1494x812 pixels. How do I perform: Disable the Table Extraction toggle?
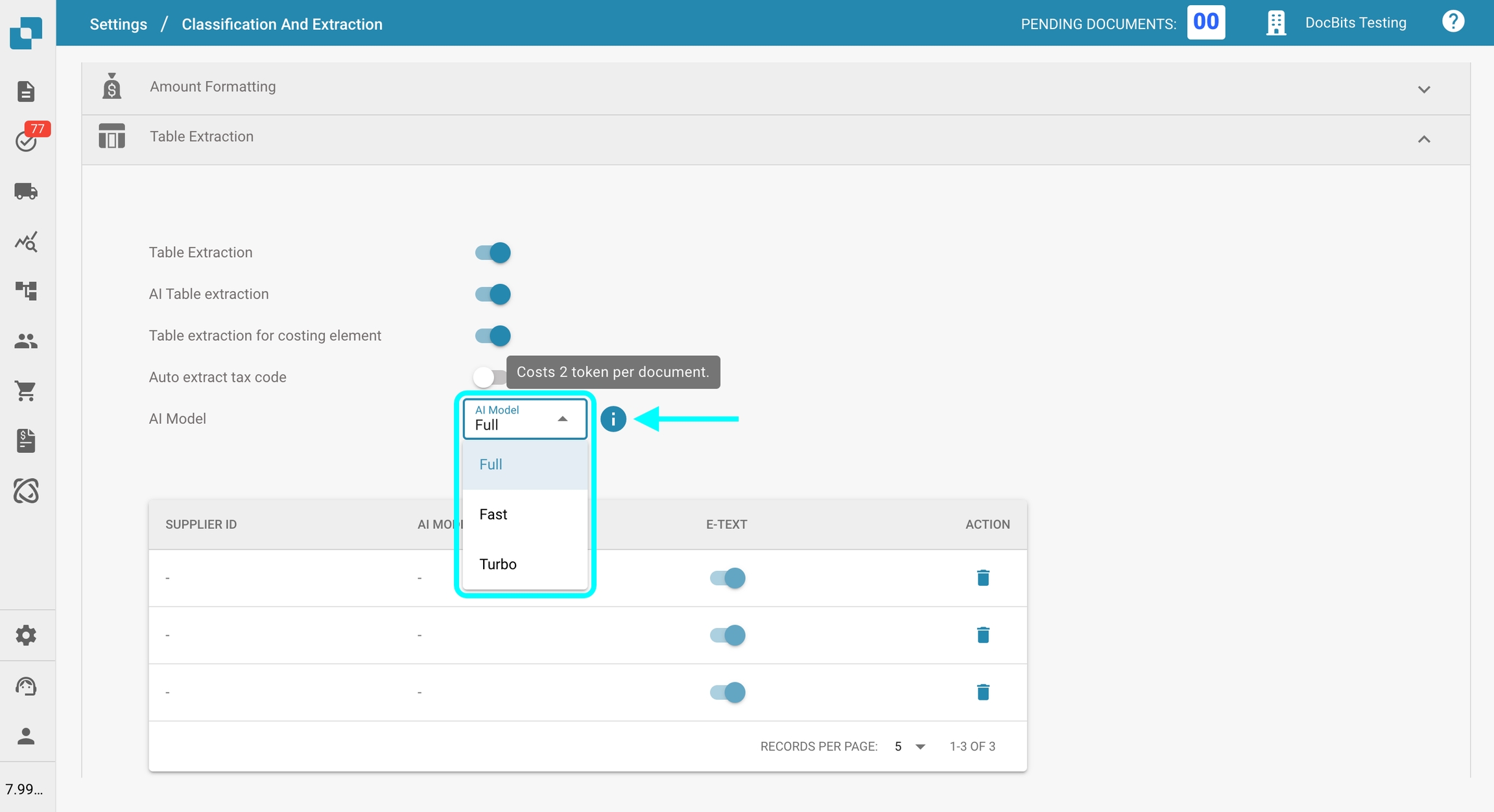(x=493, y=253)
